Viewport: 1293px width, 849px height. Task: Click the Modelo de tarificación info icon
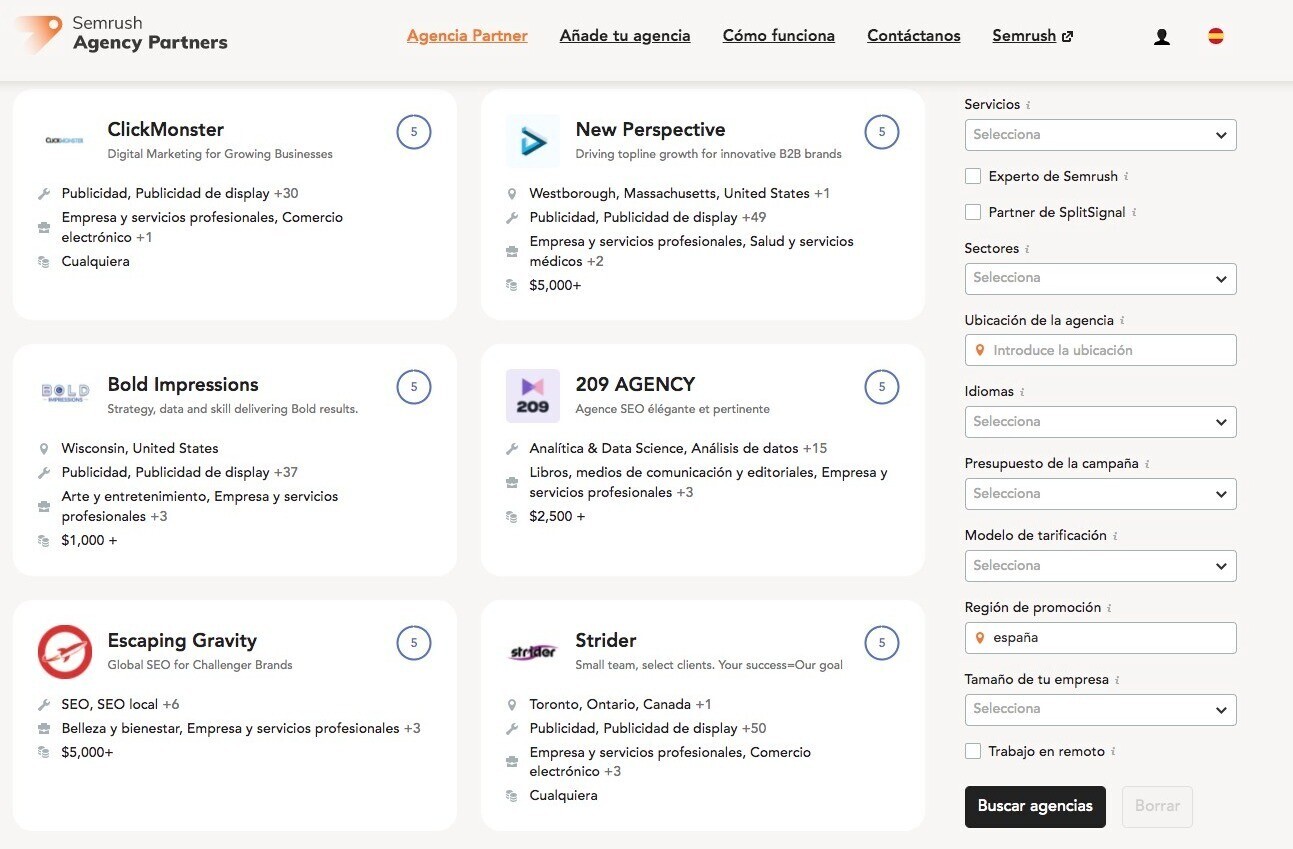1115,536
